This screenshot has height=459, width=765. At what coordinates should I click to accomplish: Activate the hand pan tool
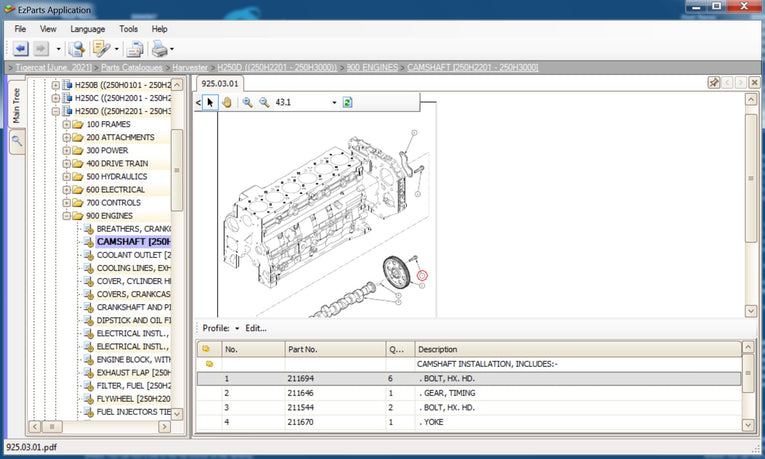click(227, 102)
